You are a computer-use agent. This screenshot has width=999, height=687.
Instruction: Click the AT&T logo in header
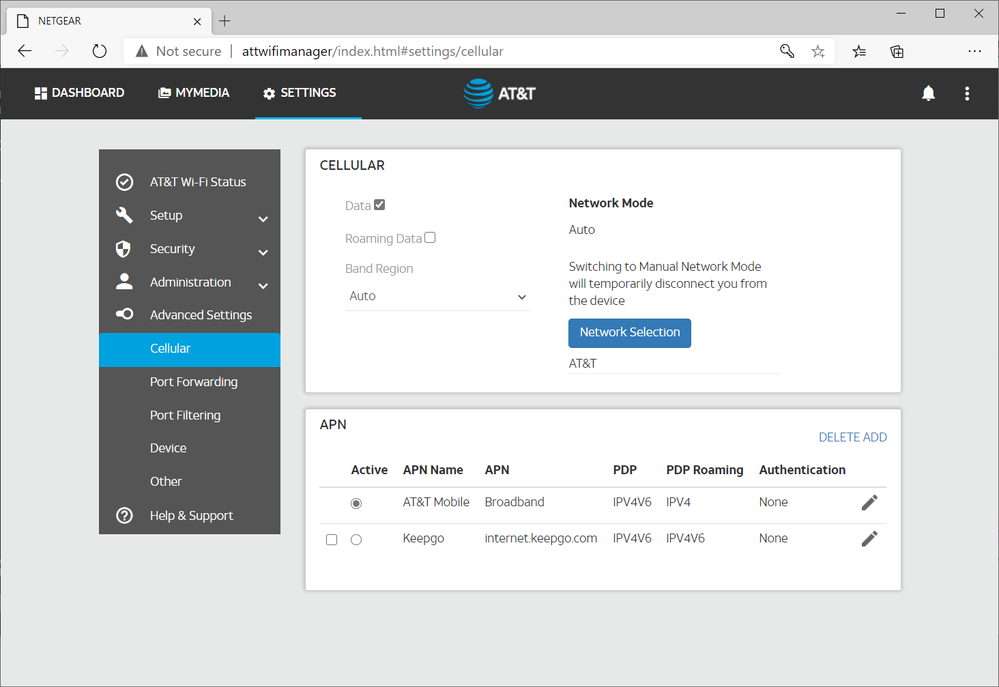[x=499, y=93]
